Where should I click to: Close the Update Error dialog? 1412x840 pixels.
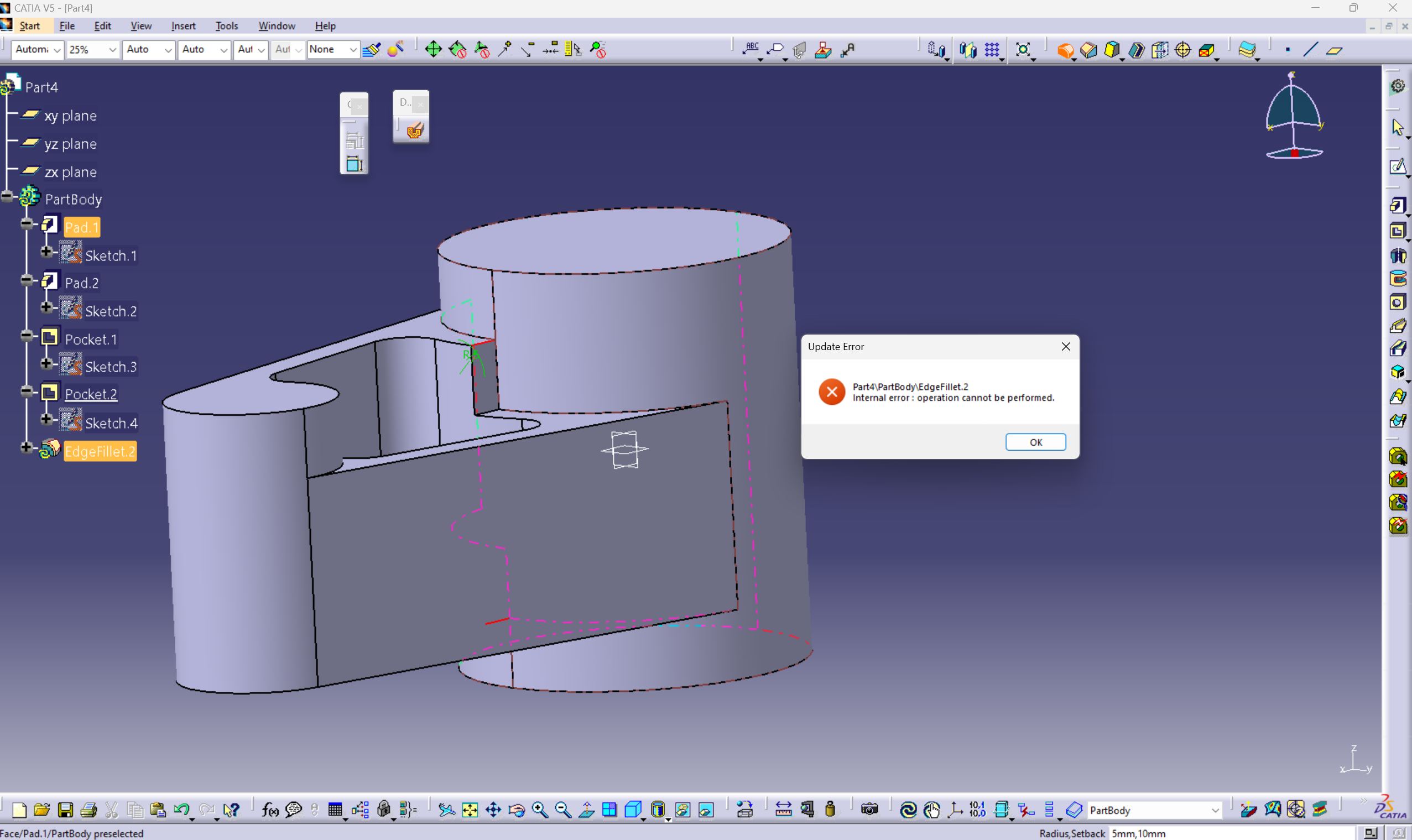[1066, 346]
